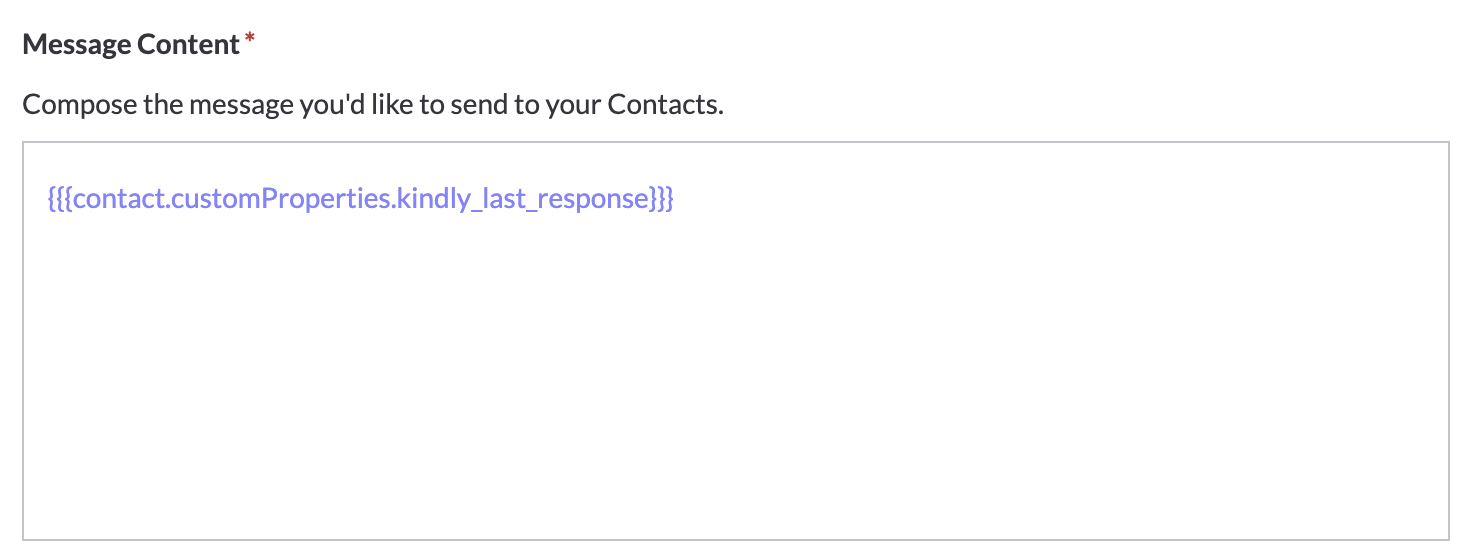Viewport: 1472px width, 560px height.
Task: Click the word "Compose" in the instructions
Action: point(79,104)
